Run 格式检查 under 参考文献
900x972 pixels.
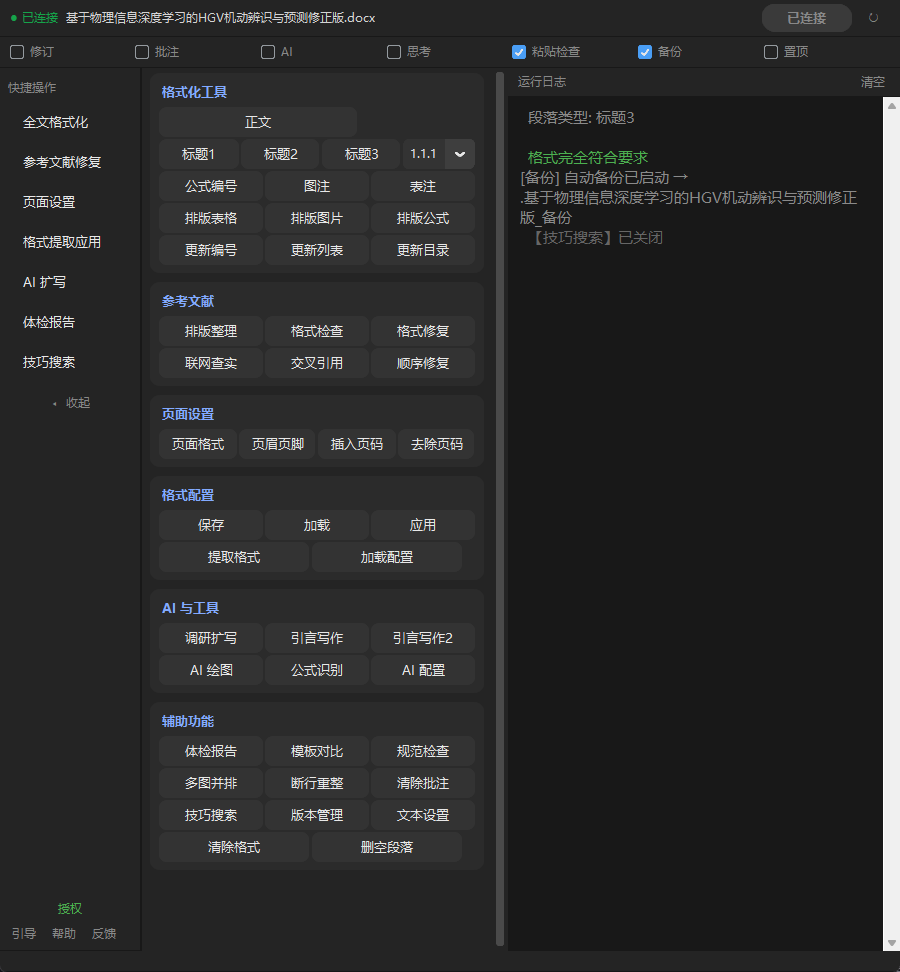click(316, 331)
